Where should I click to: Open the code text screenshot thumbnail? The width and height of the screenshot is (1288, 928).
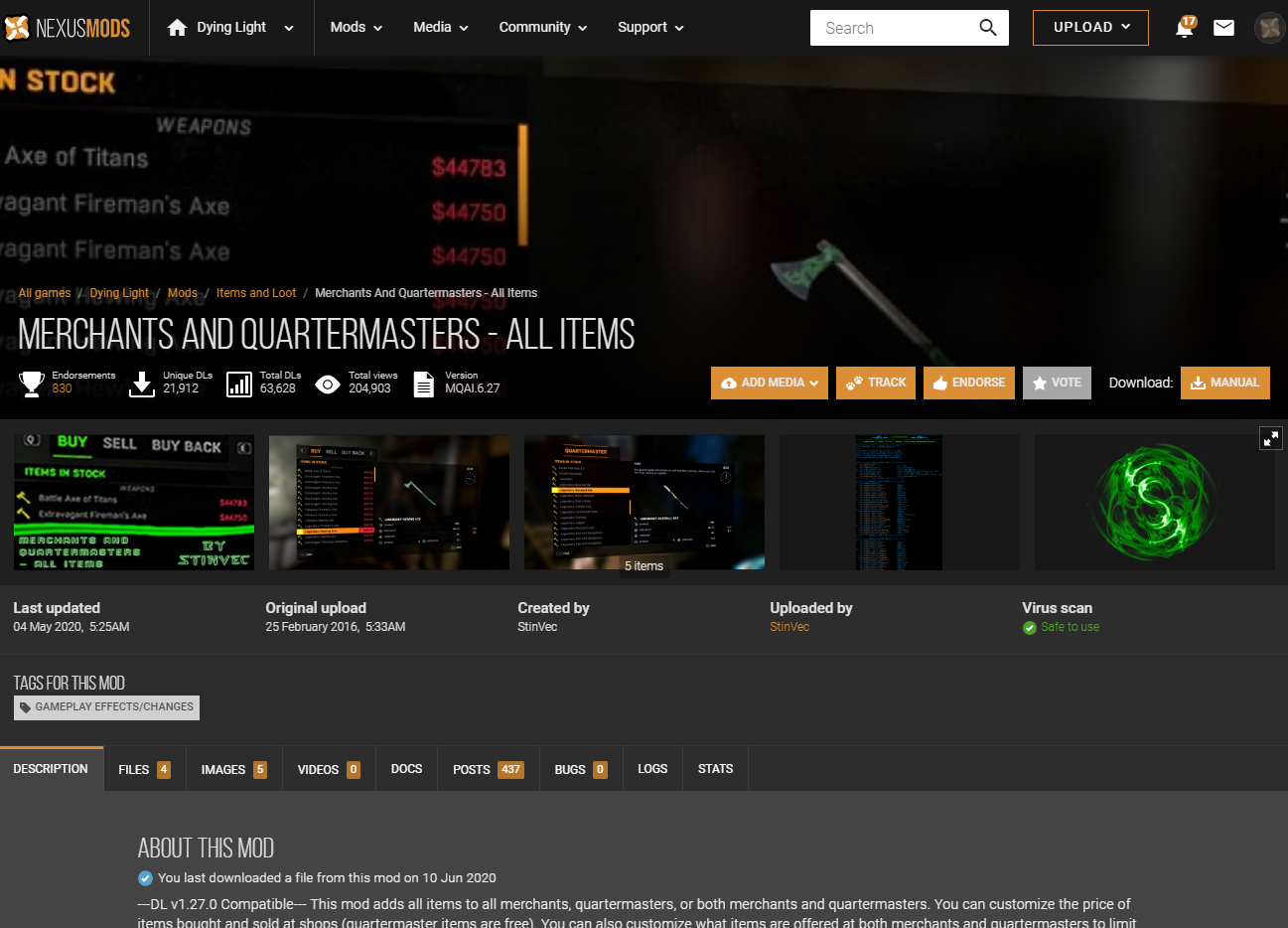tap(900, 502)
